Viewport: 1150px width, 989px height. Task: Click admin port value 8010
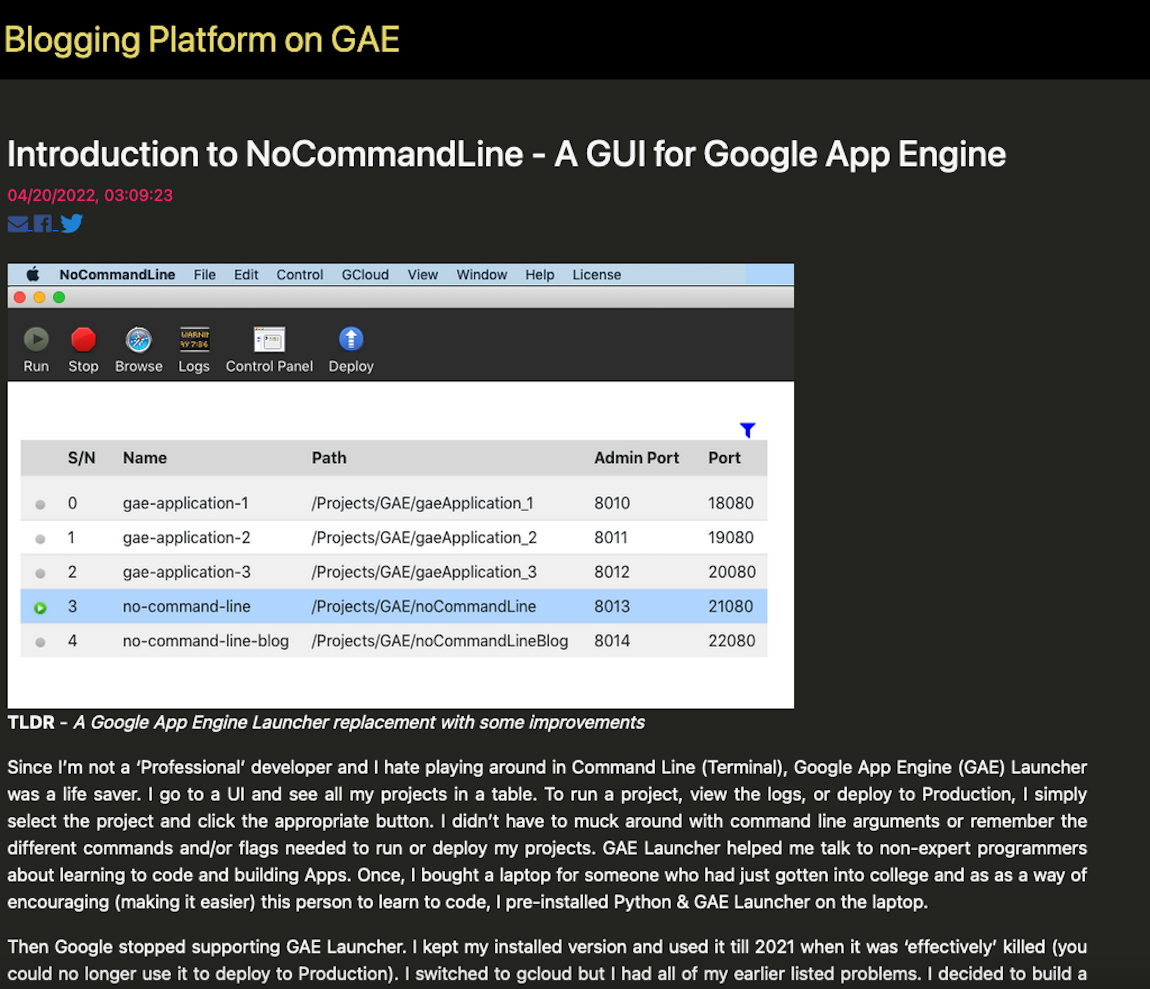click(x=612, y=503)
